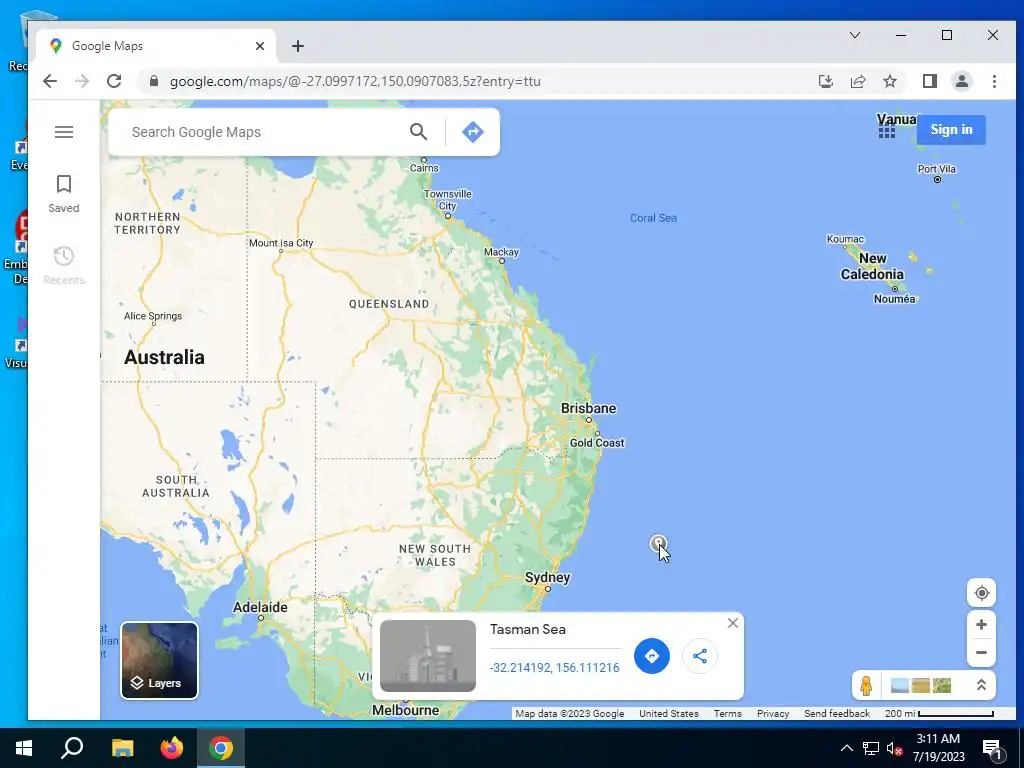Image resolution: width=1024 pixels, height=768 pixels.
Task: Click the address bar URL
Action: [x=355, y=82]
